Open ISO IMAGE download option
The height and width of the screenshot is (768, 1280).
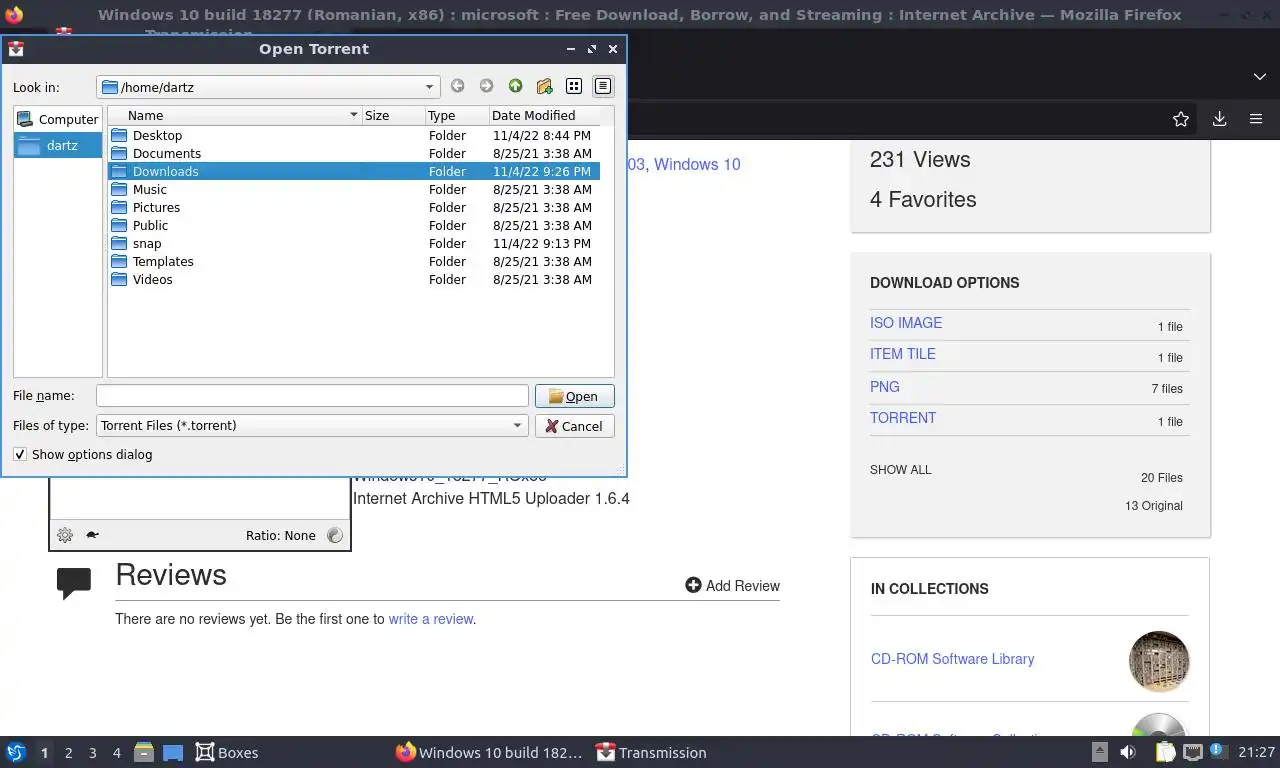point(906,323)
